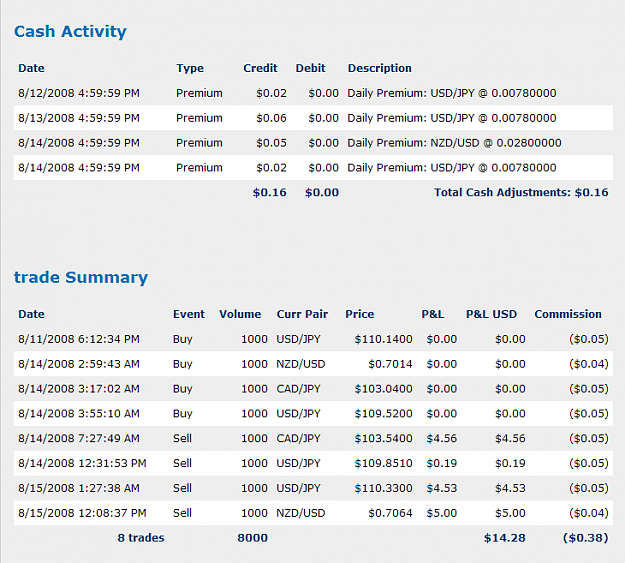
Task: Click the trade Summary heading
Action: click(81, 278)
